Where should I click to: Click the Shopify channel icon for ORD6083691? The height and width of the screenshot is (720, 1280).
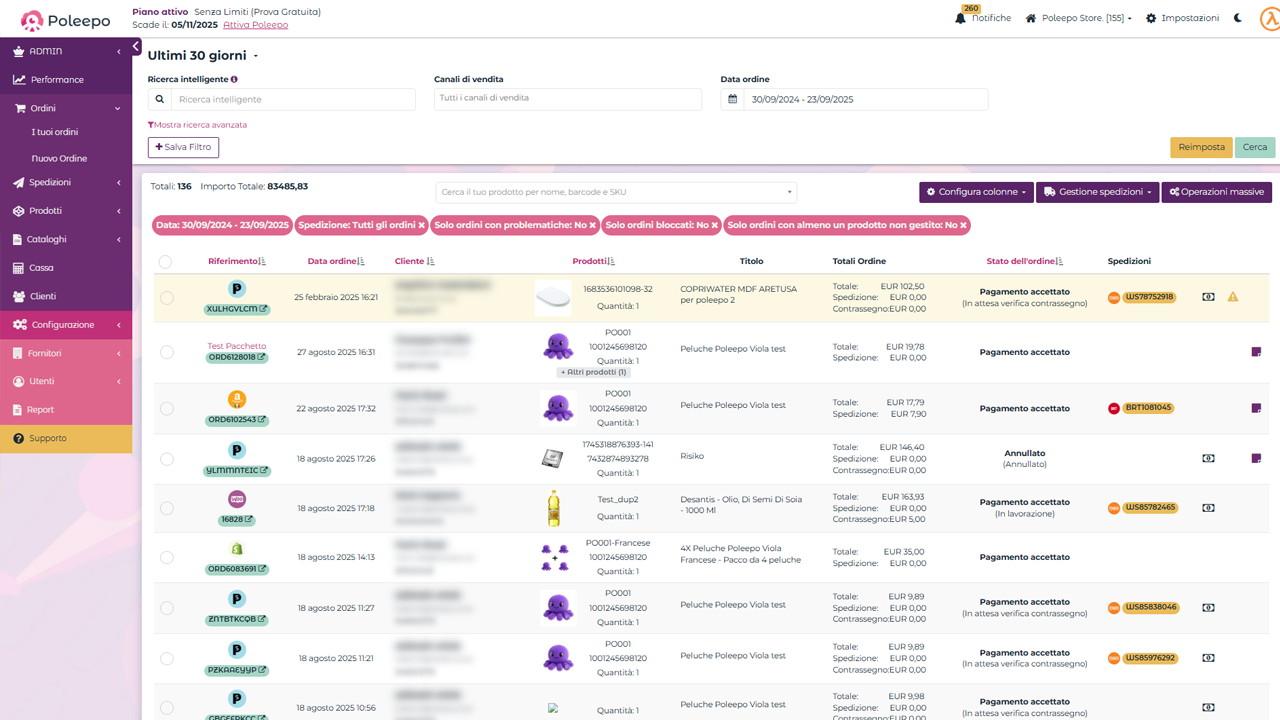[237, 549]
